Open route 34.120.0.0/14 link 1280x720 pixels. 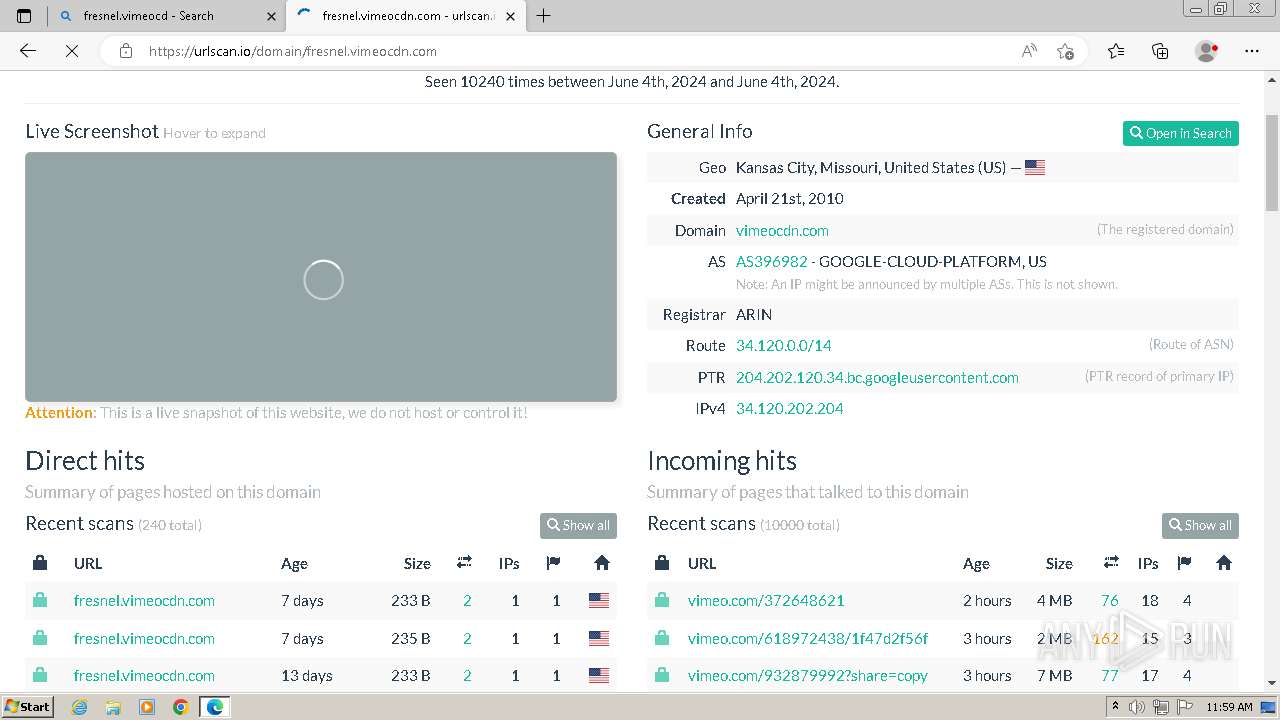click(783, 345)
